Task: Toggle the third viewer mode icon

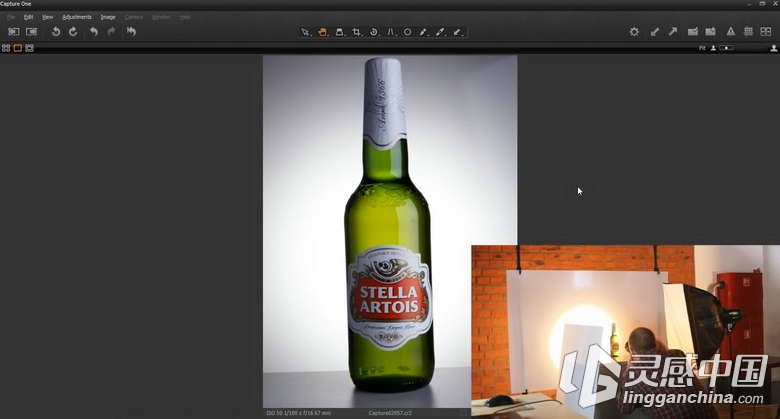Action: pos(29,48)
